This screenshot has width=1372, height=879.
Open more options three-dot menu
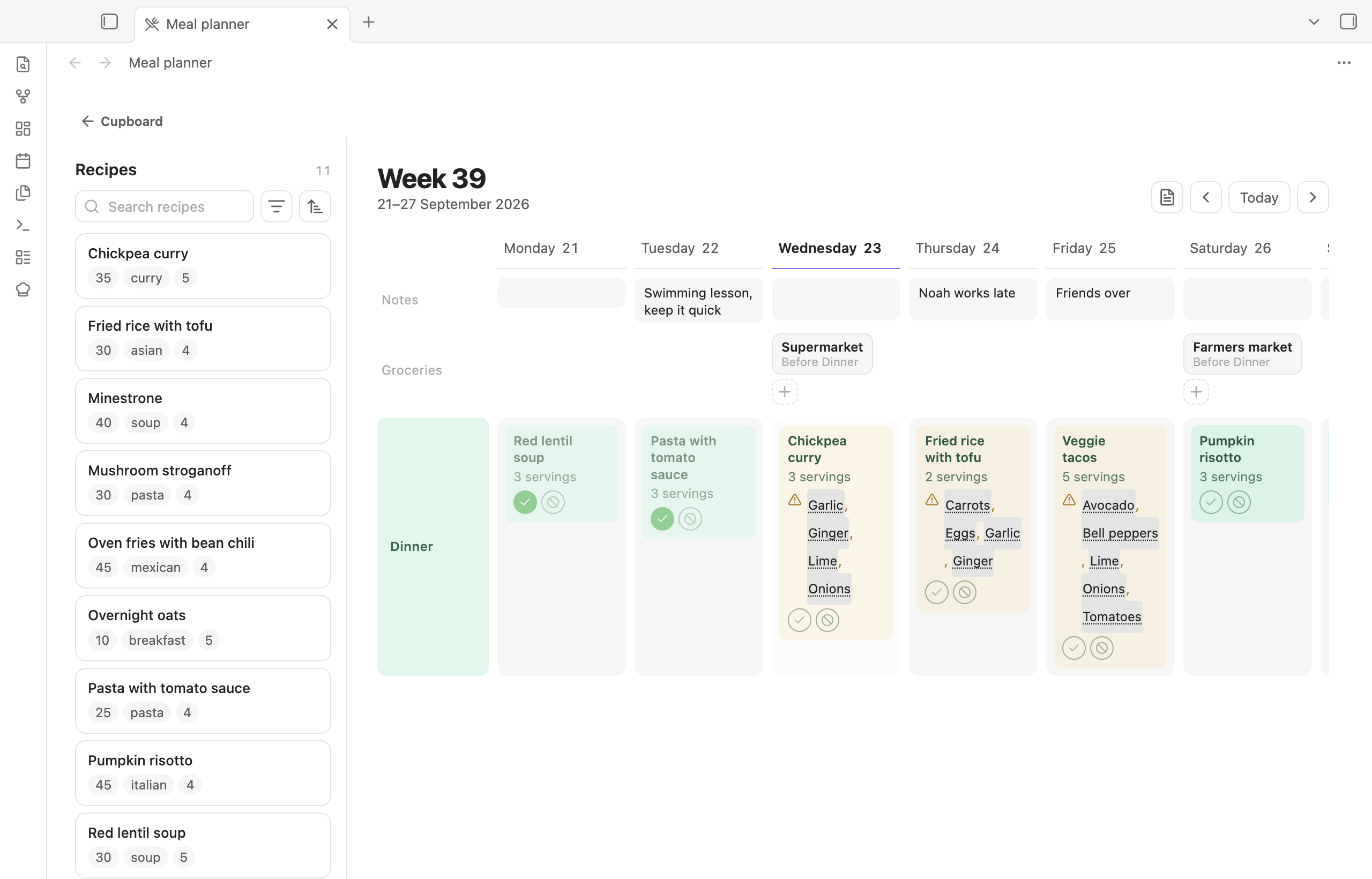[1344, 63]
